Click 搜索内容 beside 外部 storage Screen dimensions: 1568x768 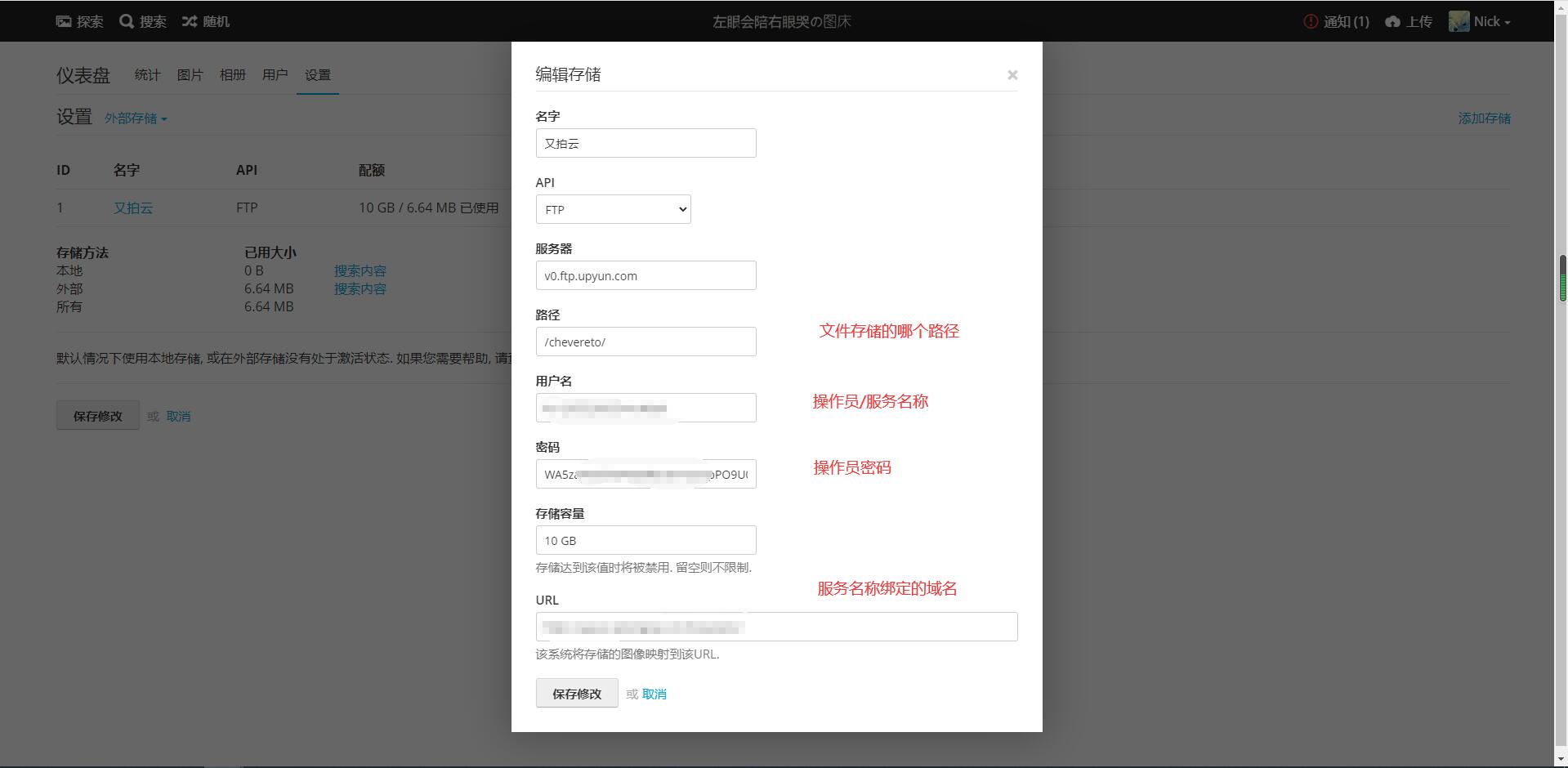click(x=360, y=288)
